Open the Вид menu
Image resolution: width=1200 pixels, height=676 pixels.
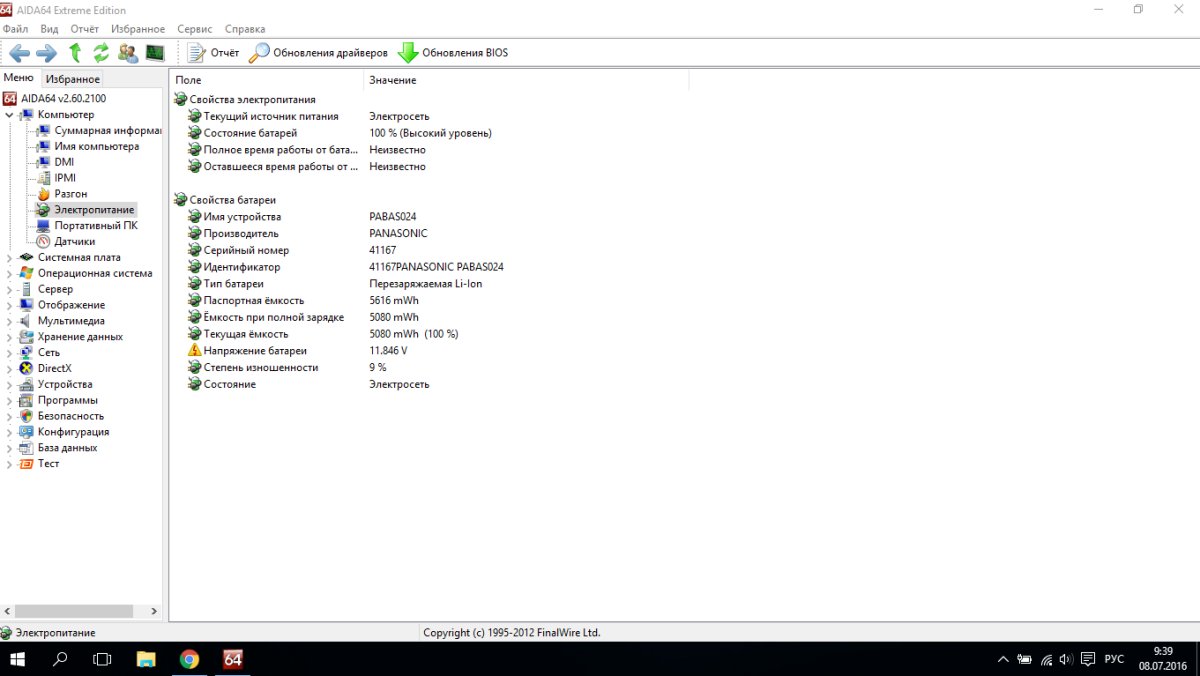point(49,29)
